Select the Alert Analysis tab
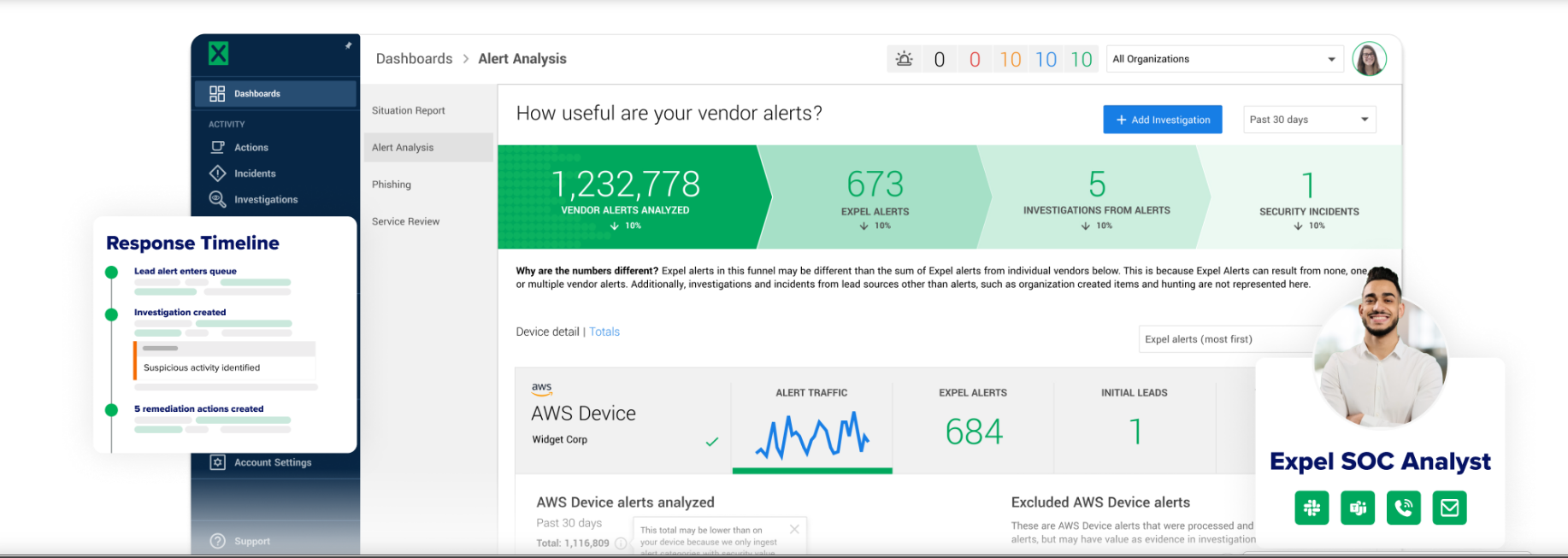This screenshot has width=1568, height=558. click(427, 147)
